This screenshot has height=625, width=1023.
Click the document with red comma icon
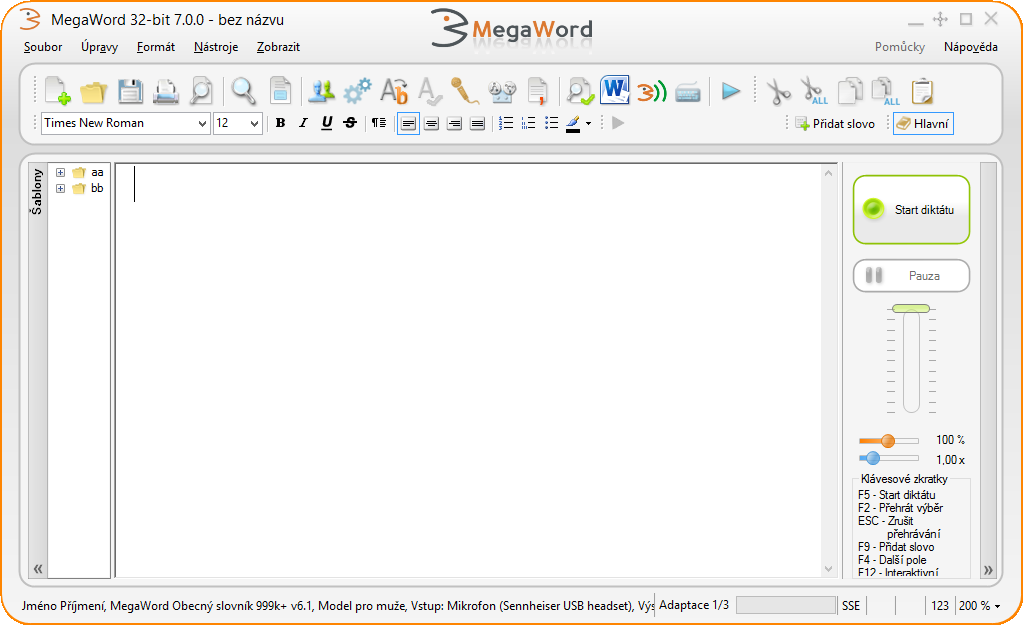click(538, 91)
